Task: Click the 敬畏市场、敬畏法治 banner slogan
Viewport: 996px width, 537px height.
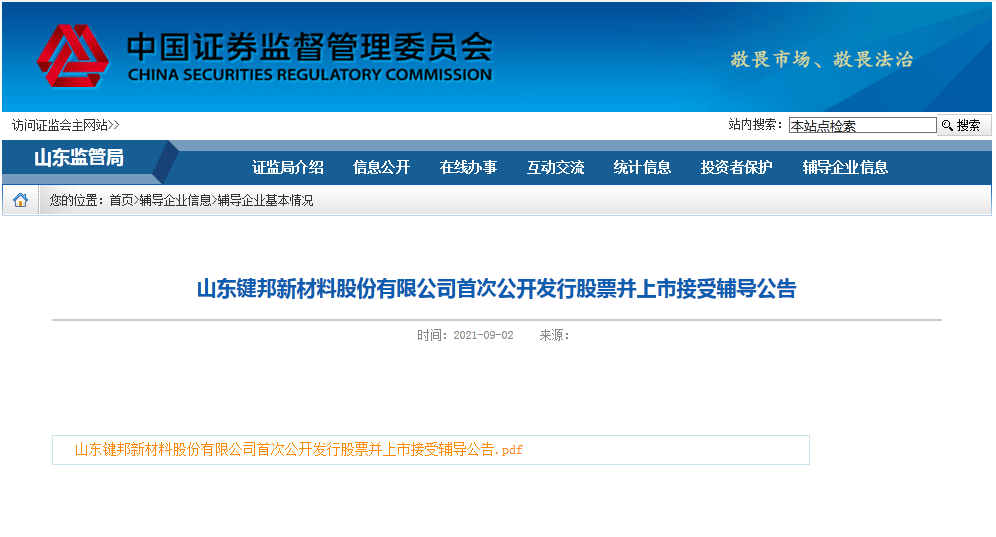Action: pyautogui.click(x=821, y=59)
